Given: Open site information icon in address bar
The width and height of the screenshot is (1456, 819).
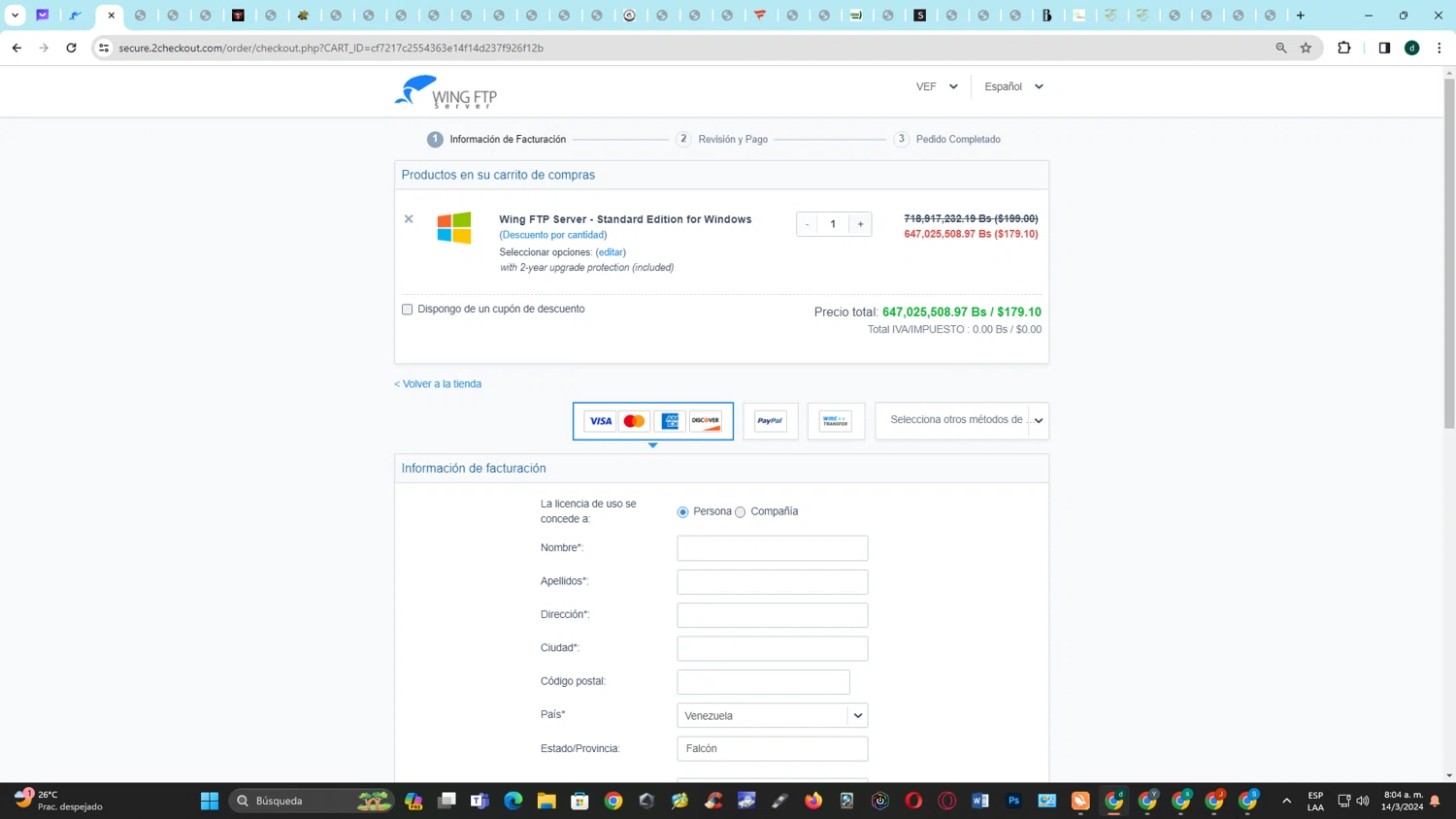Looking at the screenshot, I should pyautogui.click(x=104, y=48).
